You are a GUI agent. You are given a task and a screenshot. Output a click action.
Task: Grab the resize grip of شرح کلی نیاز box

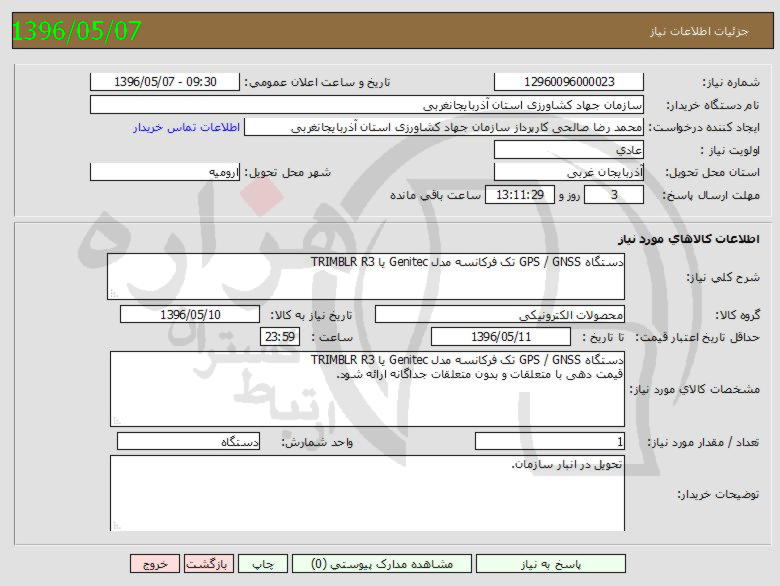[114, 294]
